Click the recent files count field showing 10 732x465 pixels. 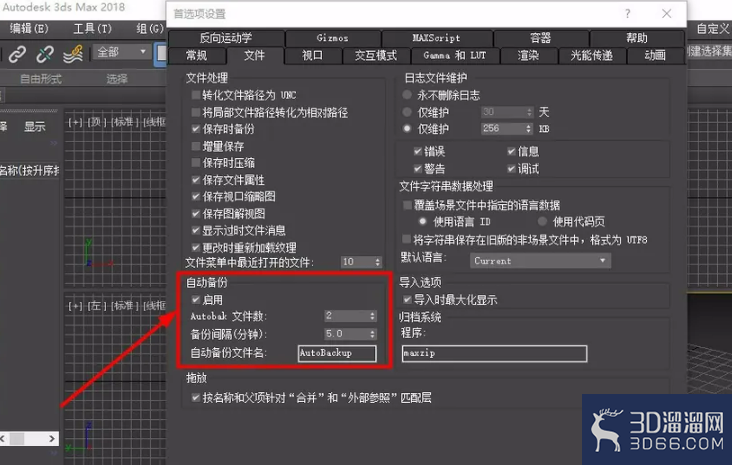357,262
